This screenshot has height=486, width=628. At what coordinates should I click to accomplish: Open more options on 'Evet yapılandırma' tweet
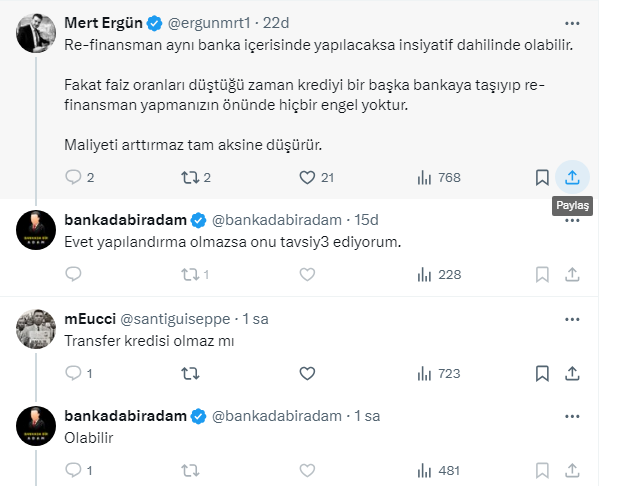[x=572, y=219]
